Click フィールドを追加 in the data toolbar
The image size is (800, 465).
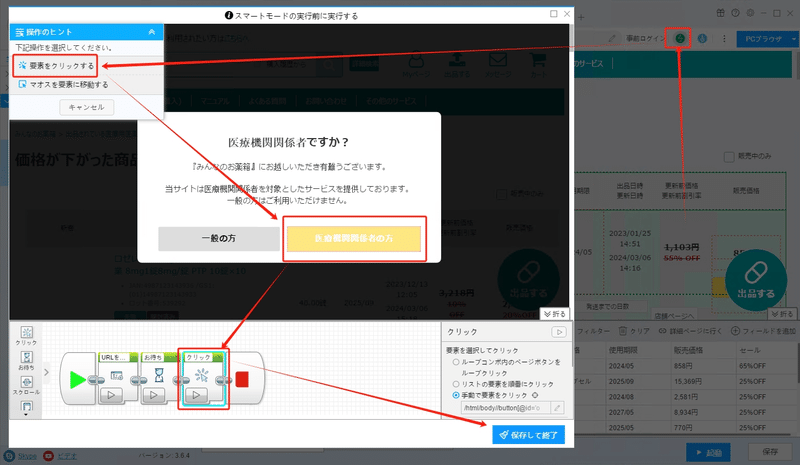[x=763, y=331]
